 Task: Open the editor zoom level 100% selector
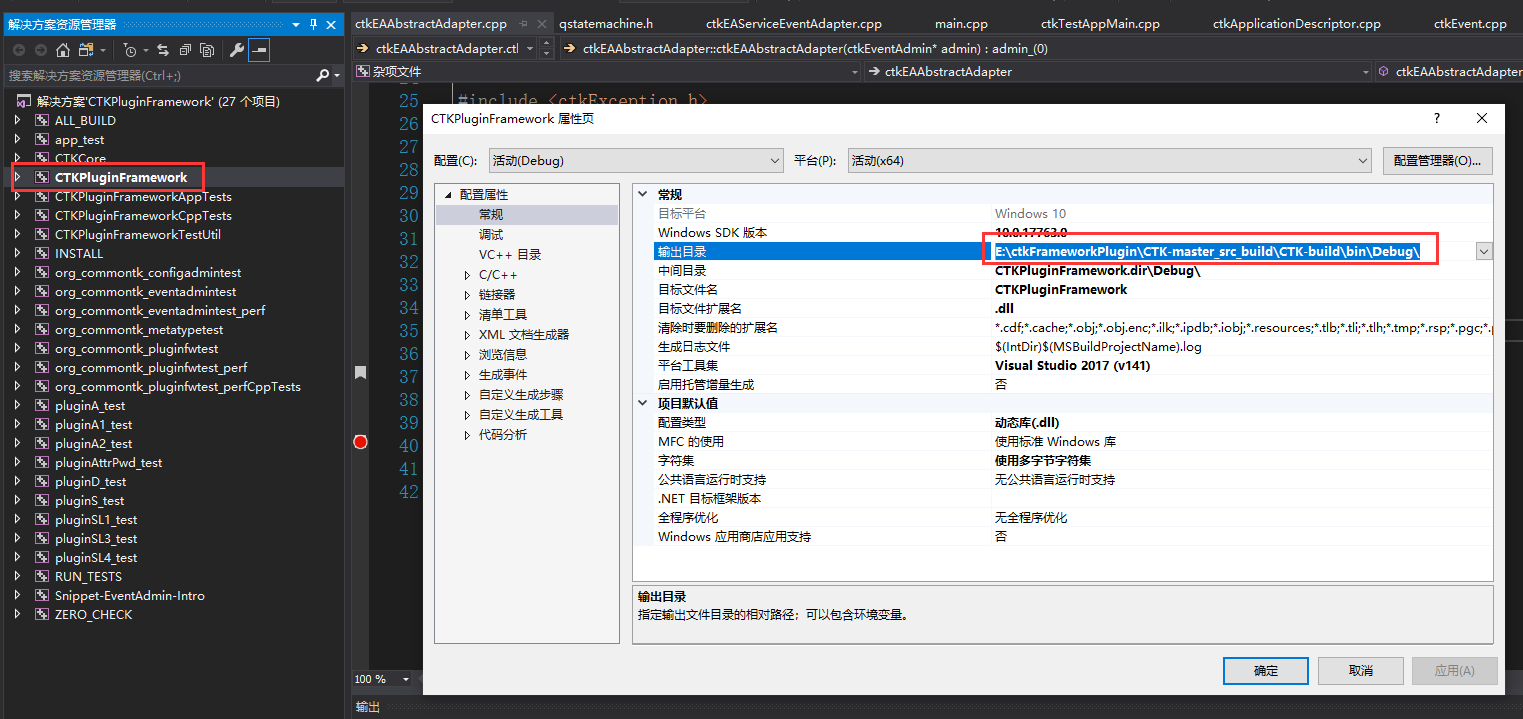tap(383, 679)
